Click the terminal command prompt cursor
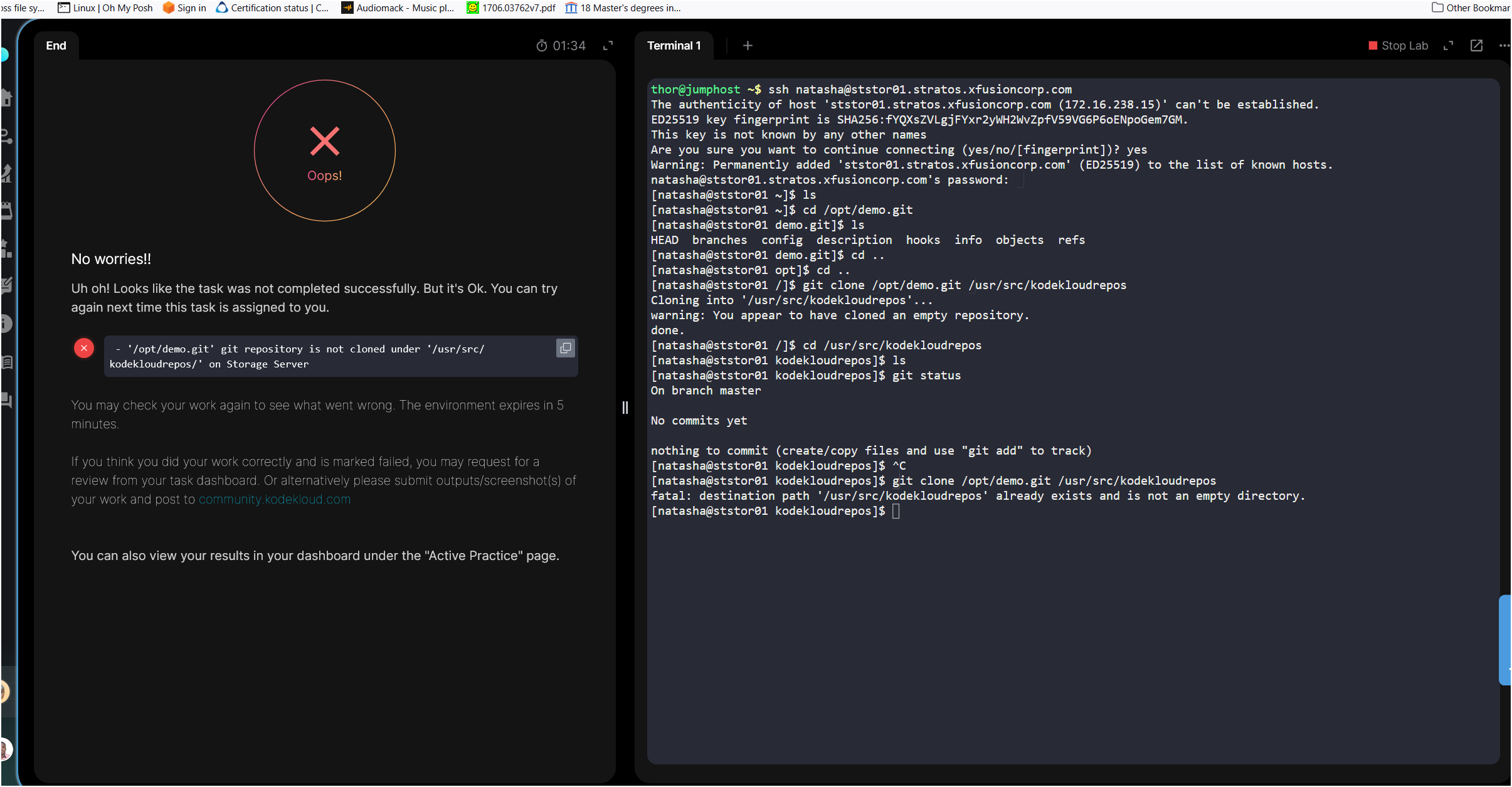The image size is (1512, 787). click(x=896, y=511)
